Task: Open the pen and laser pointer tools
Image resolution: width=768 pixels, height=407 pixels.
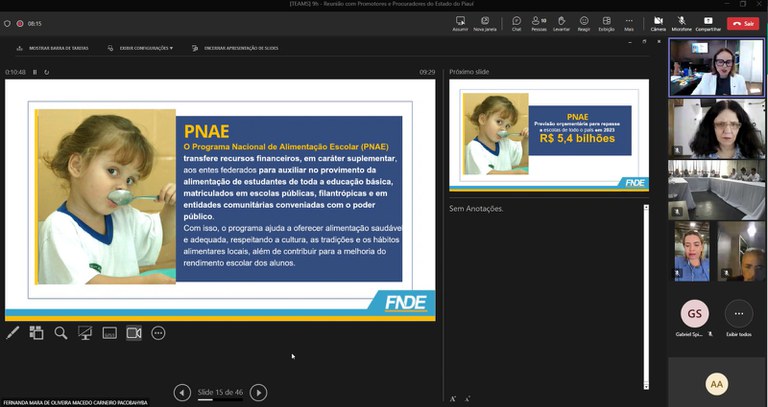Action: point(13,333)
